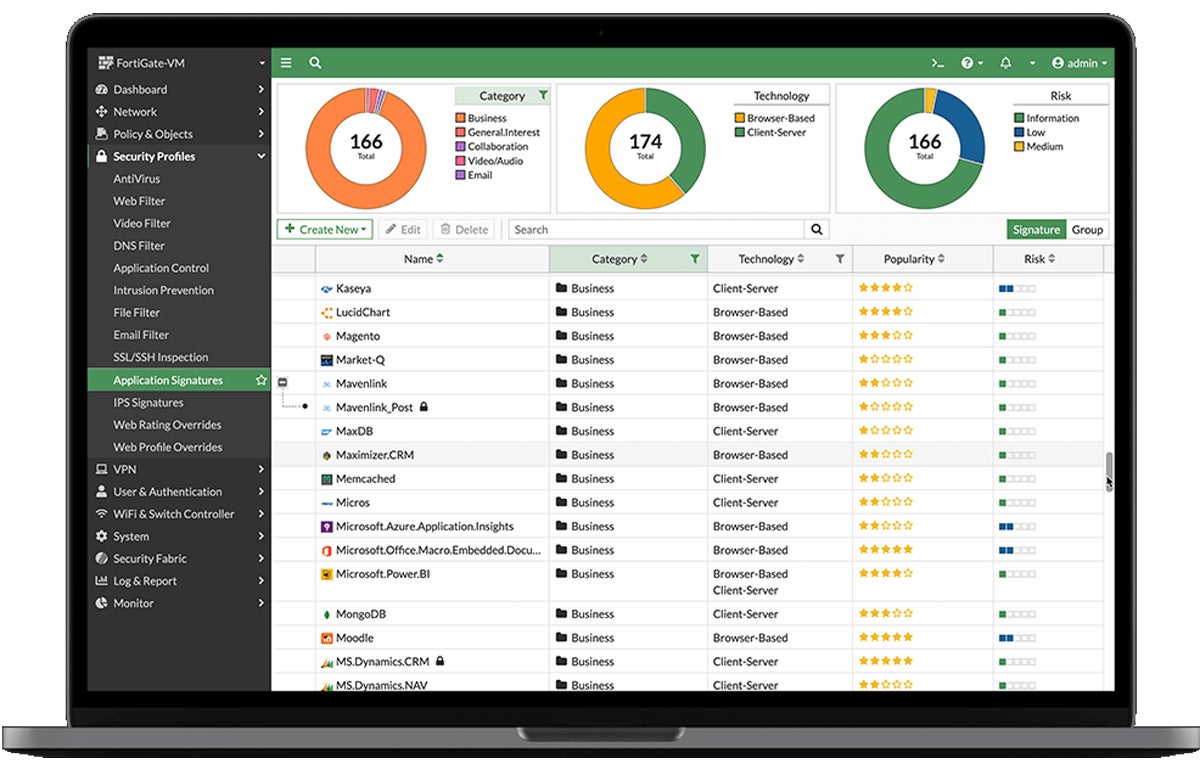The width and height of the screenshot is (1200, 775).
Task: Click the Security Fabric icon
Action: click(101, 559)
